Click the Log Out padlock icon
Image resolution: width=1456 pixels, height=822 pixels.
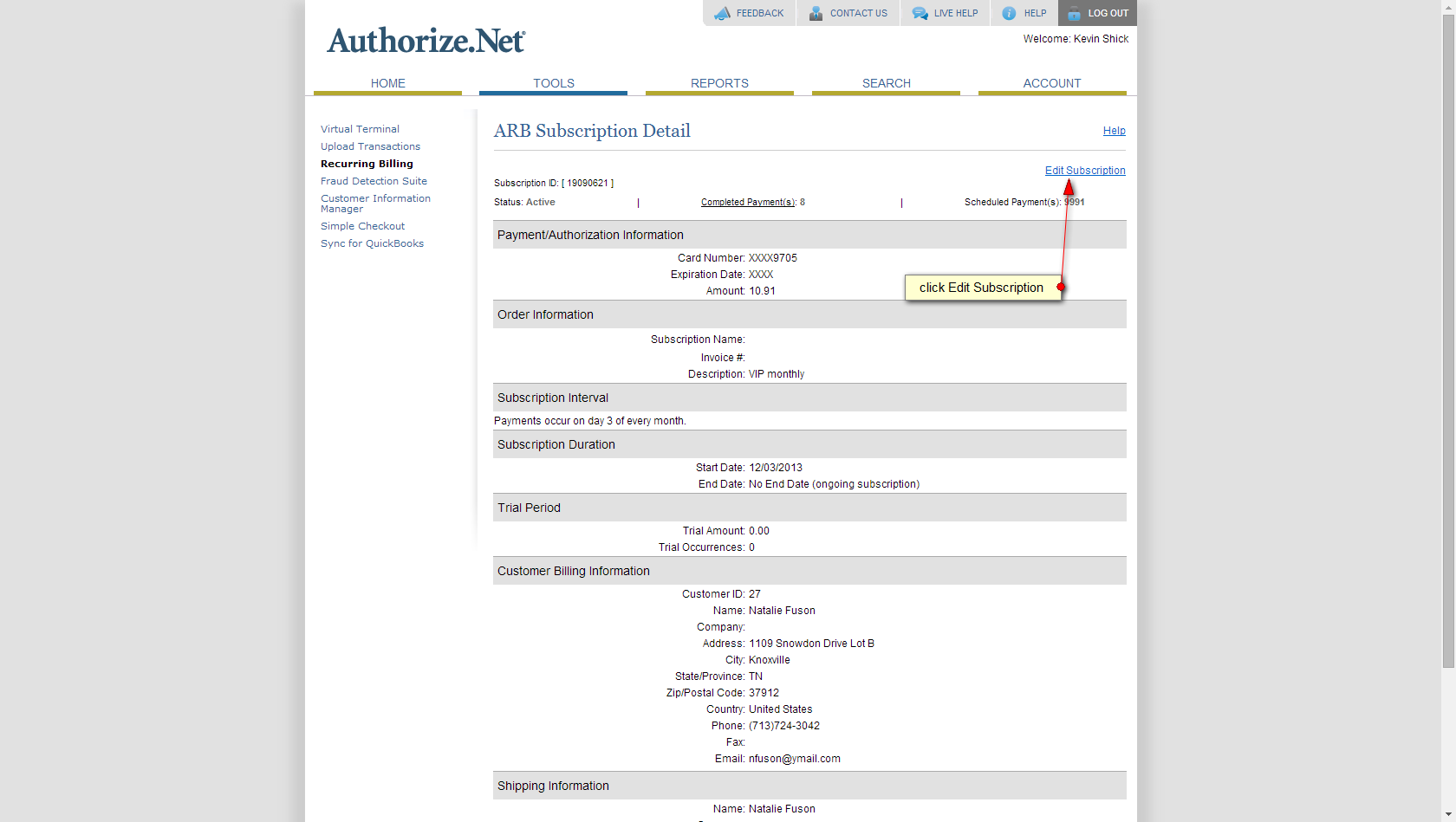click(x=1074, y=13)
